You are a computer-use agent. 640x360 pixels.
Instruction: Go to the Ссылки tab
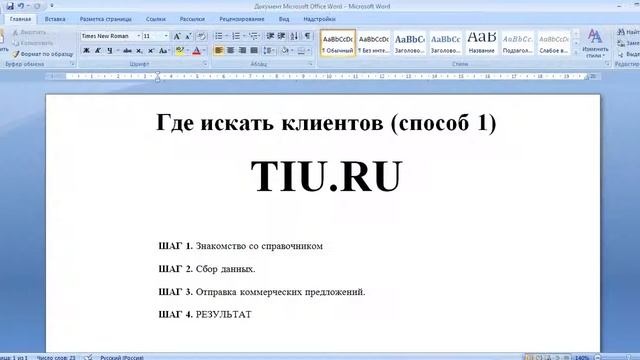coord(156,19)
